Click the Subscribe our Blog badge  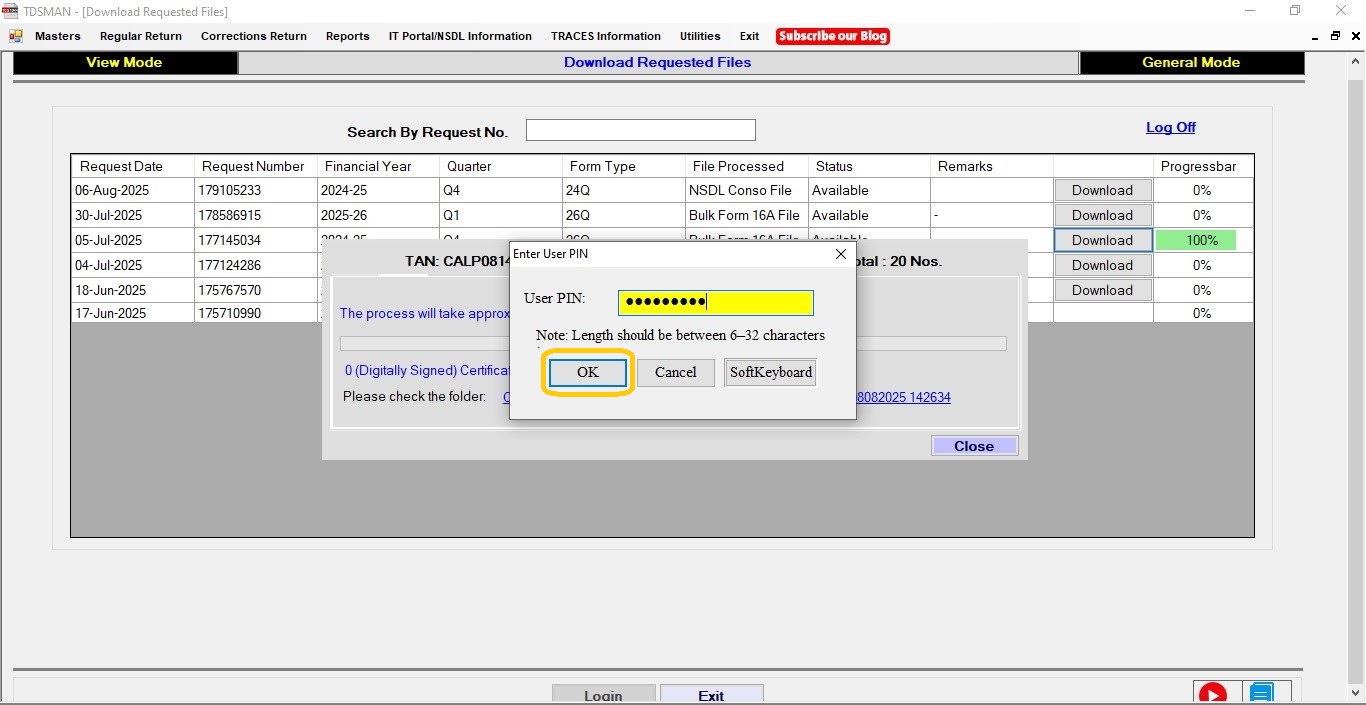[832, 36]
